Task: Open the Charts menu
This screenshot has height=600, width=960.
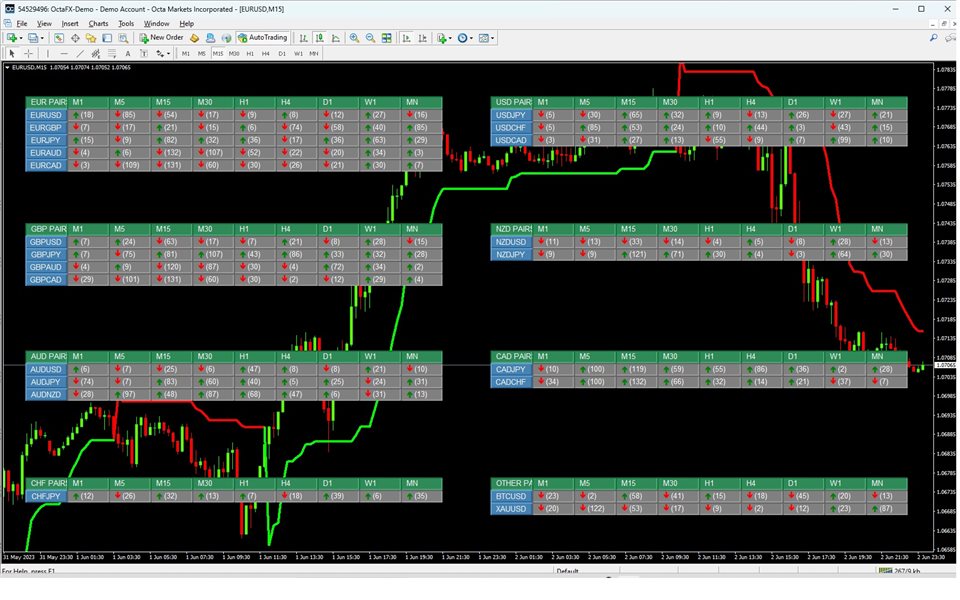Action: click(98, 23)
